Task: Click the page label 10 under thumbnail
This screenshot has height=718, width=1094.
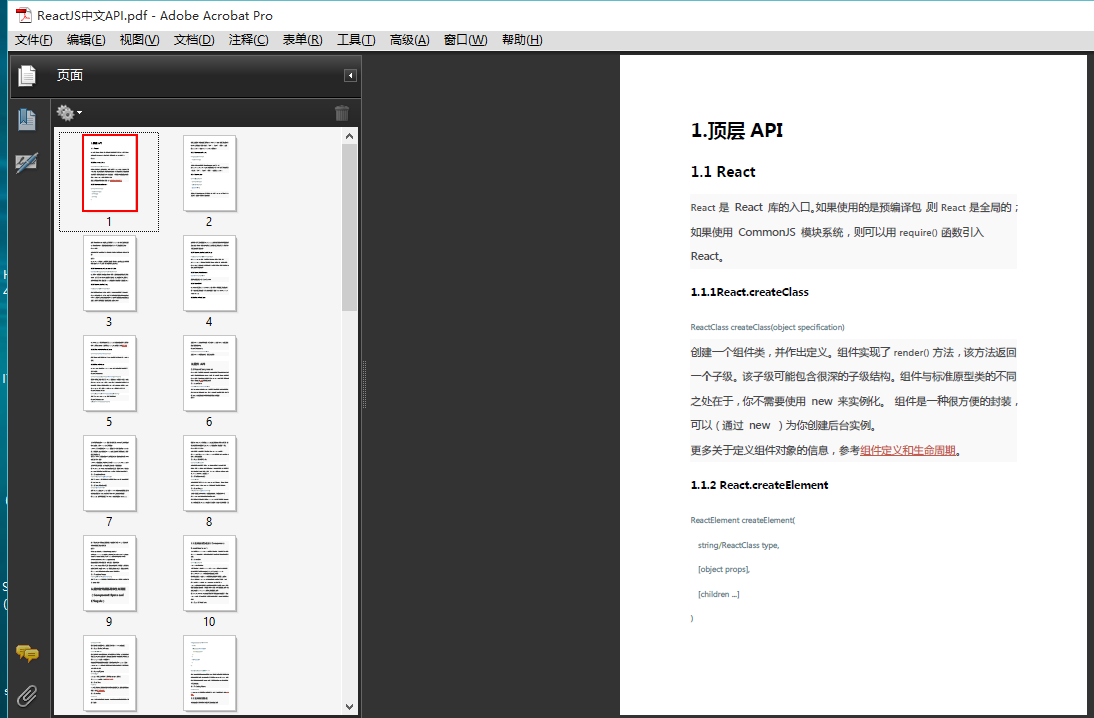Action: [209, 622]
